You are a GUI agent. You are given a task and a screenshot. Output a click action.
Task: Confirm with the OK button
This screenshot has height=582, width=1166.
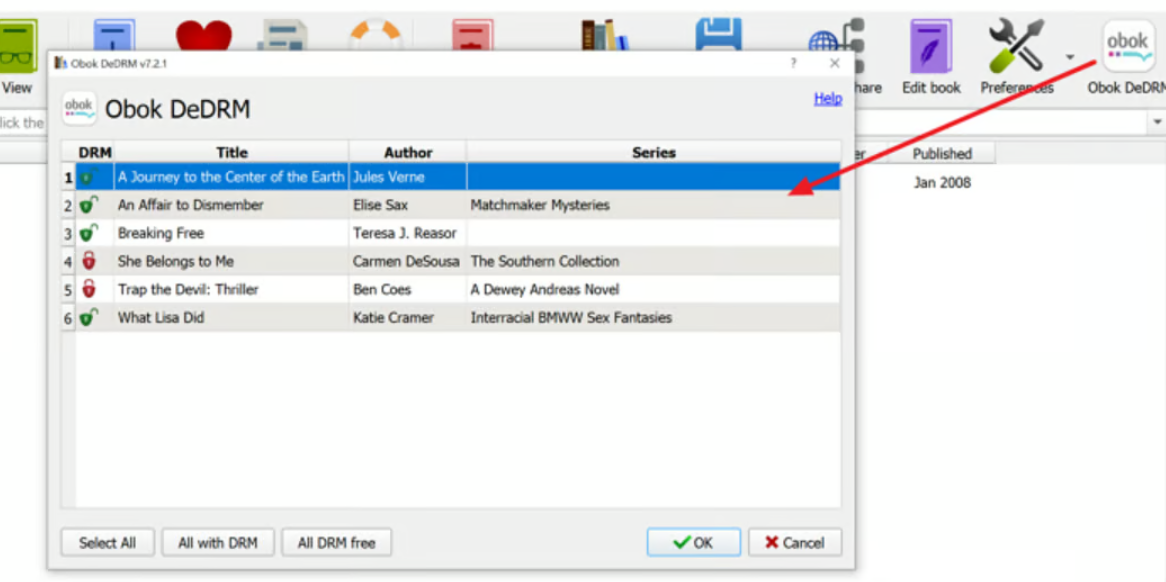pyautogui.click(x=694, y=543)
